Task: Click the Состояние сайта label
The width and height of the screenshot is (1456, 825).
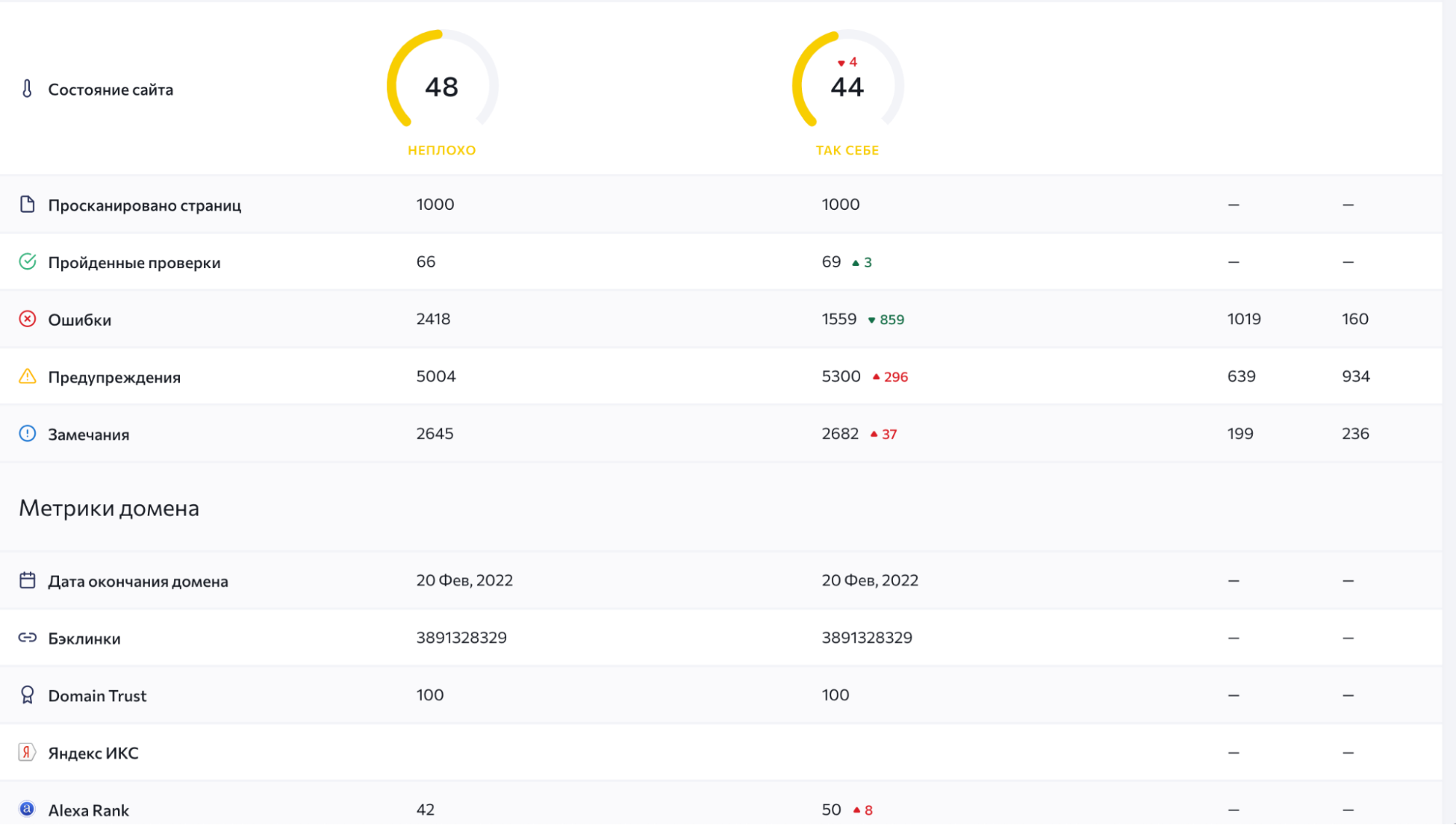Action: click(x=111, y=90)
